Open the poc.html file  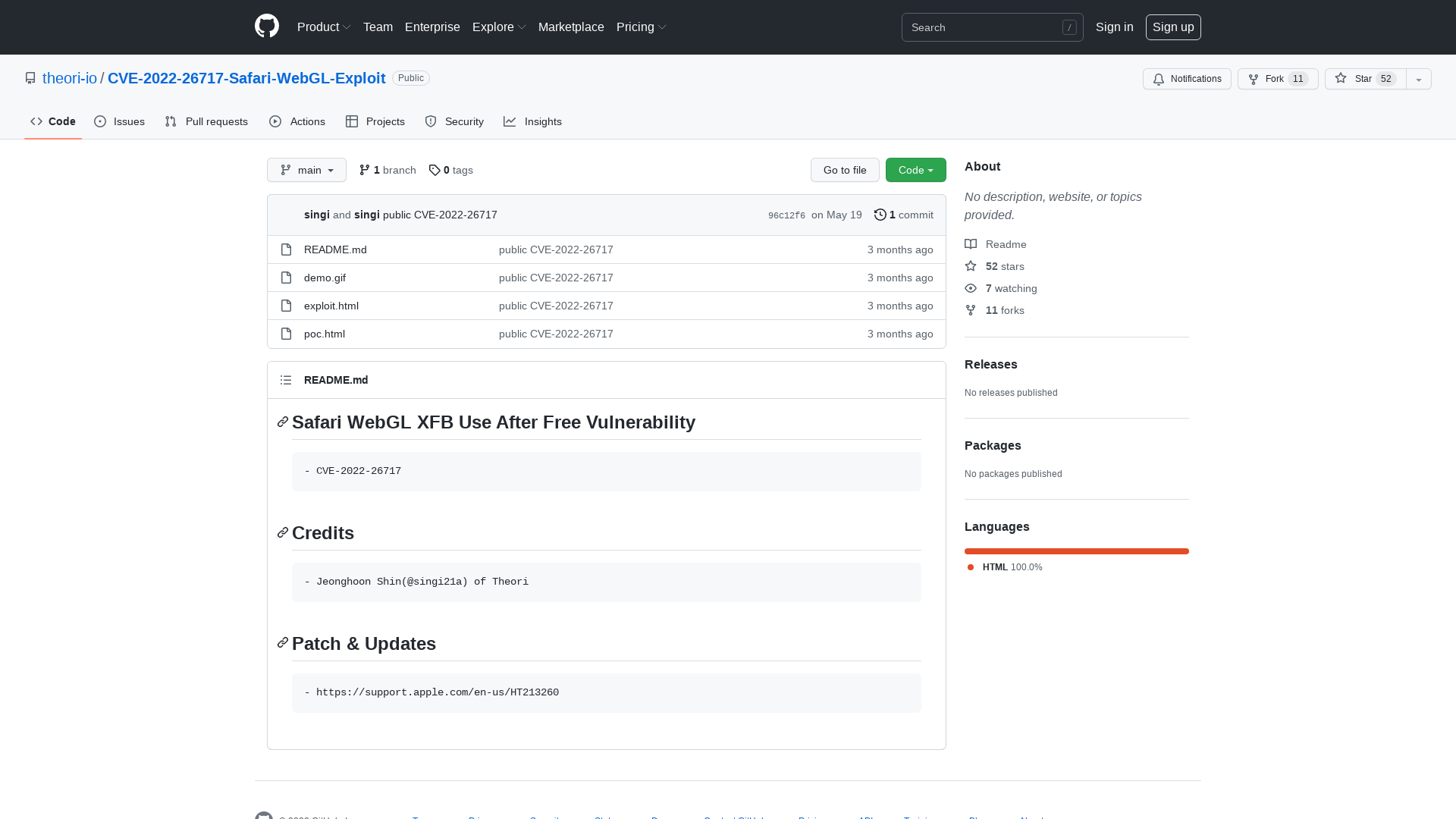pos(325,334)
